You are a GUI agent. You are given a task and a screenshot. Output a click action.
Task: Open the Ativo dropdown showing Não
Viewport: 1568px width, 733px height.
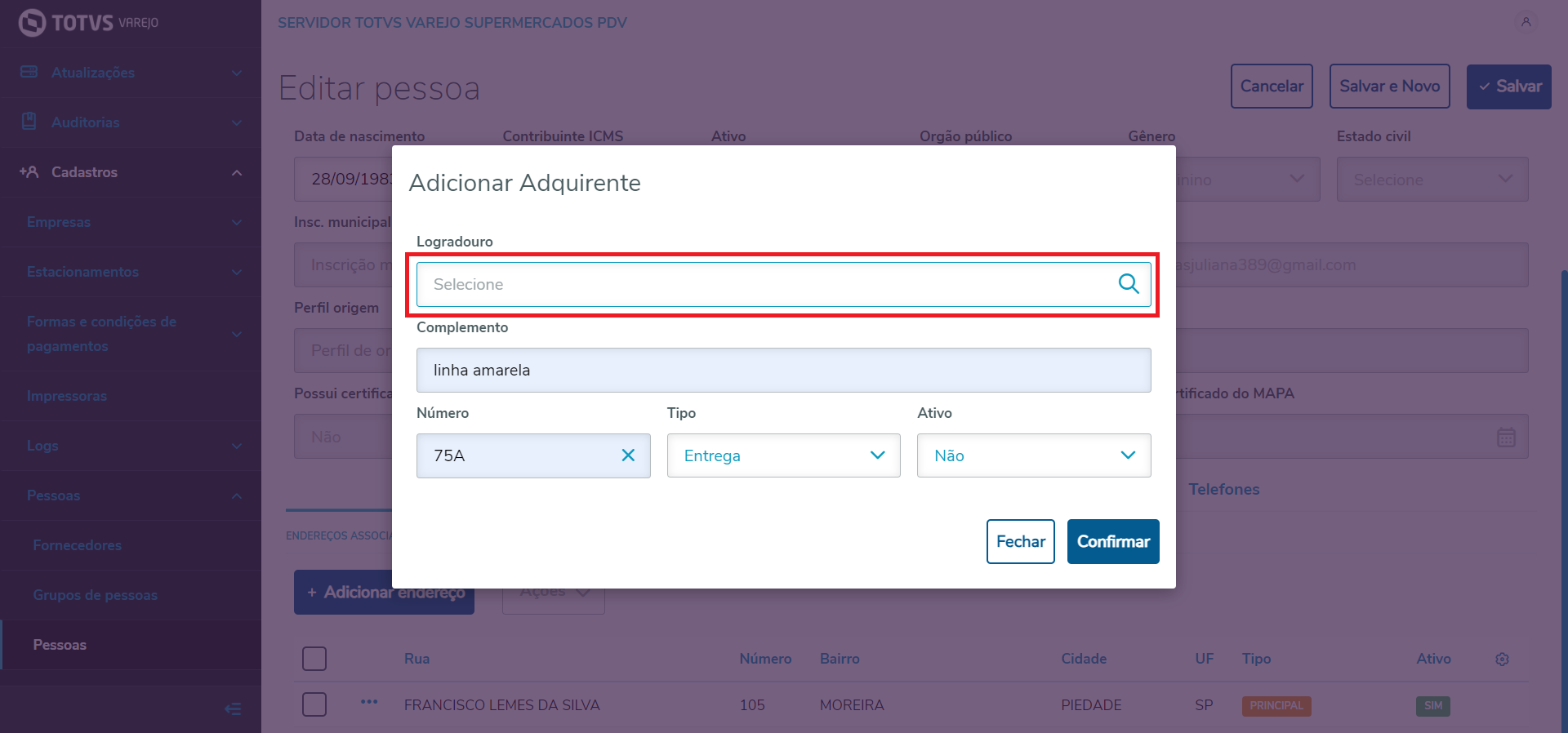click(x=1033, y=455)
